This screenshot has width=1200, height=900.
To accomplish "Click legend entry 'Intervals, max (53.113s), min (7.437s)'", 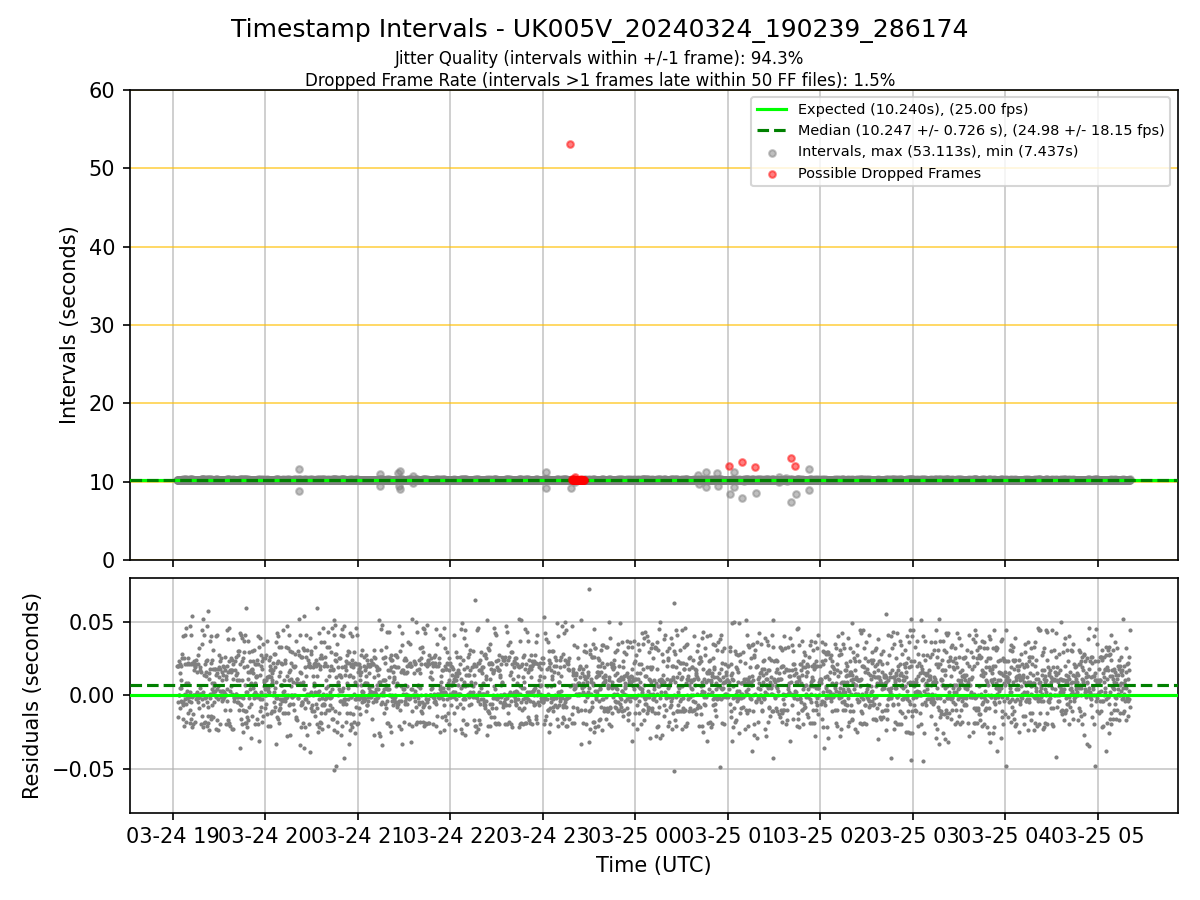I will tap(937, 151).
